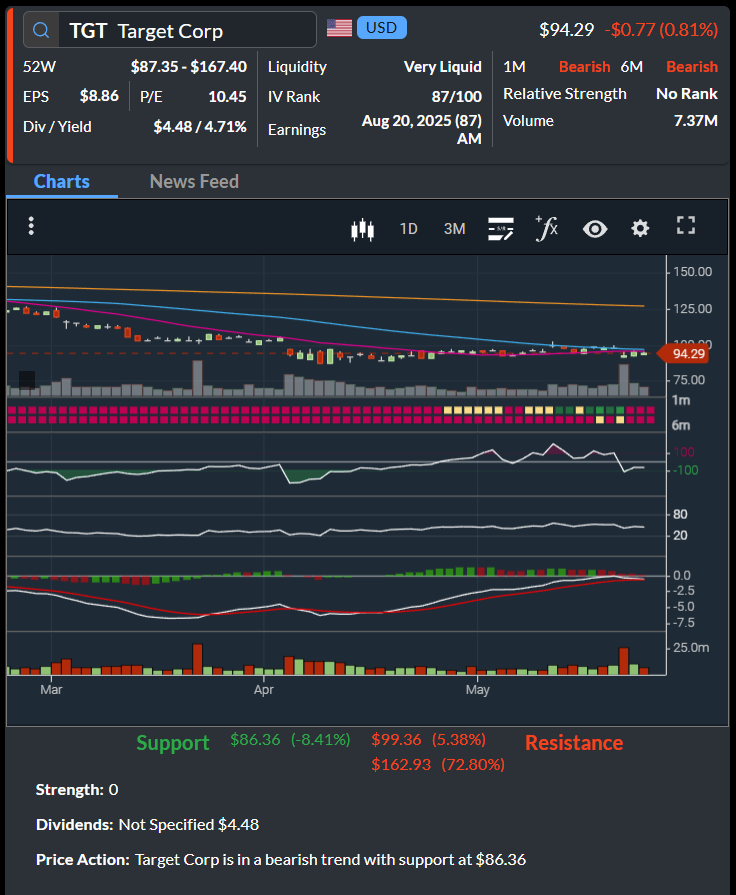This screenshot has width=736, height=895.
Task: Click the $86.36 support level
Action: (255, 740)
